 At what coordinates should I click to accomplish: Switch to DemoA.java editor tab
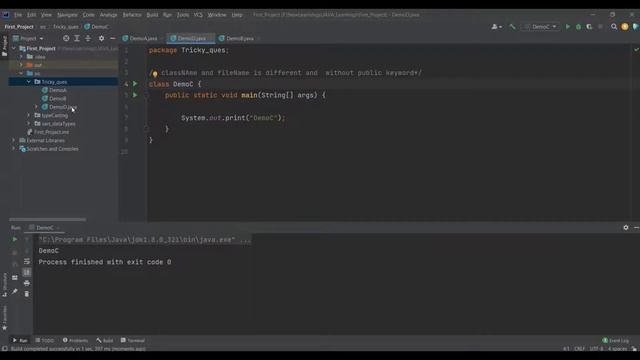pos(140,38)
